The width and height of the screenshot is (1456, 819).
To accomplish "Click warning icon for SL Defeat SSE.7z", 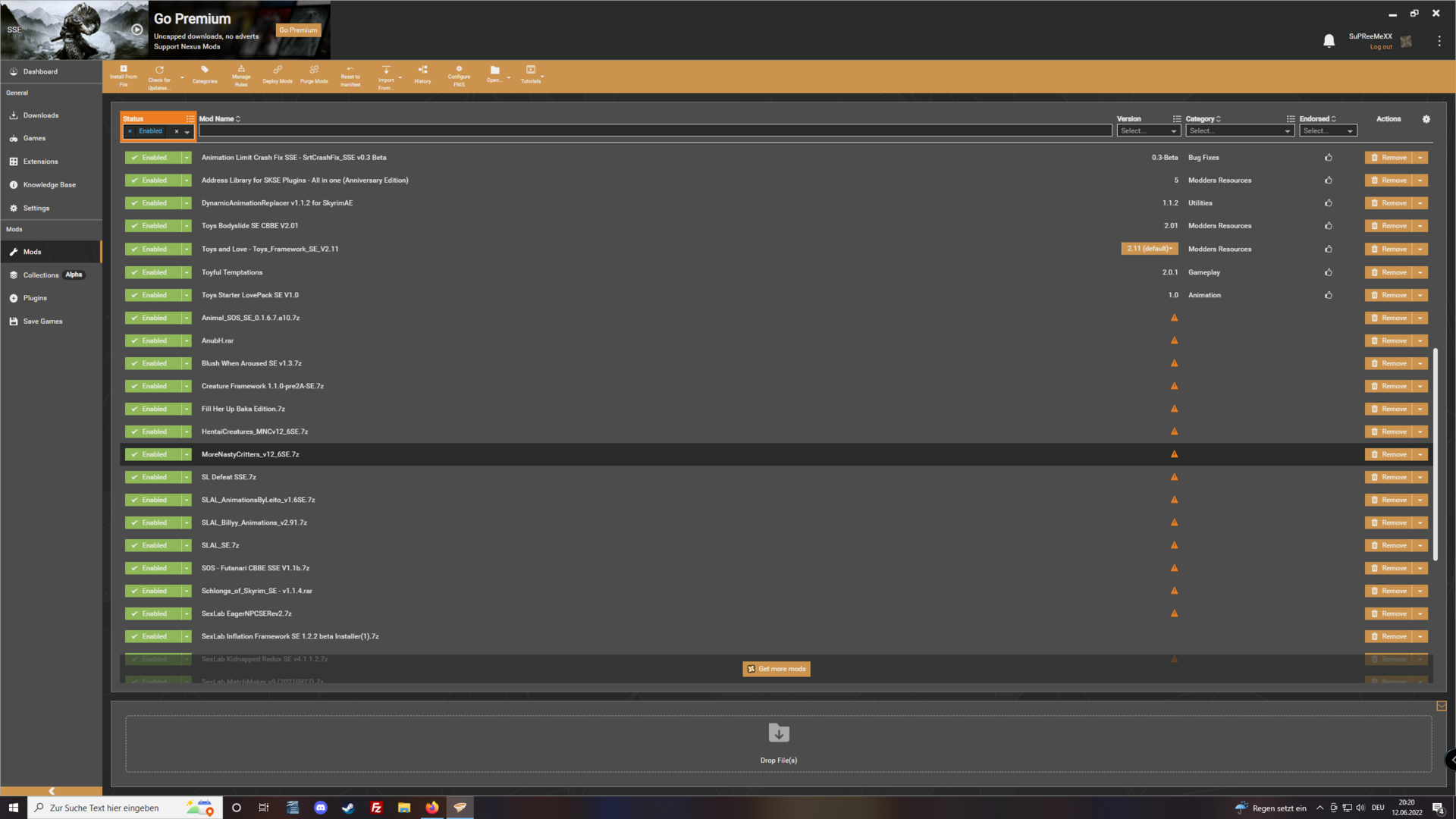I will point(1174,477).
